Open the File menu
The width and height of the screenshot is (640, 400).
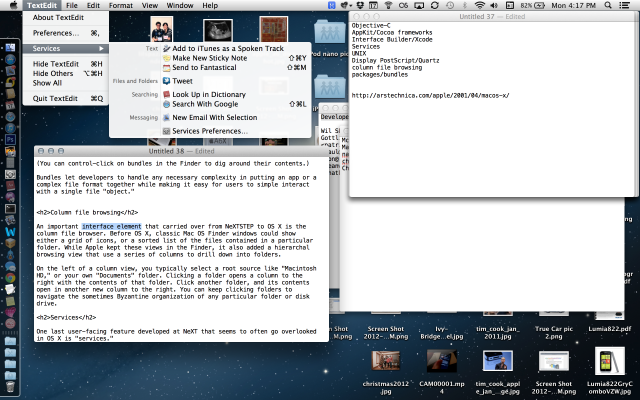(x=72, y=5)
